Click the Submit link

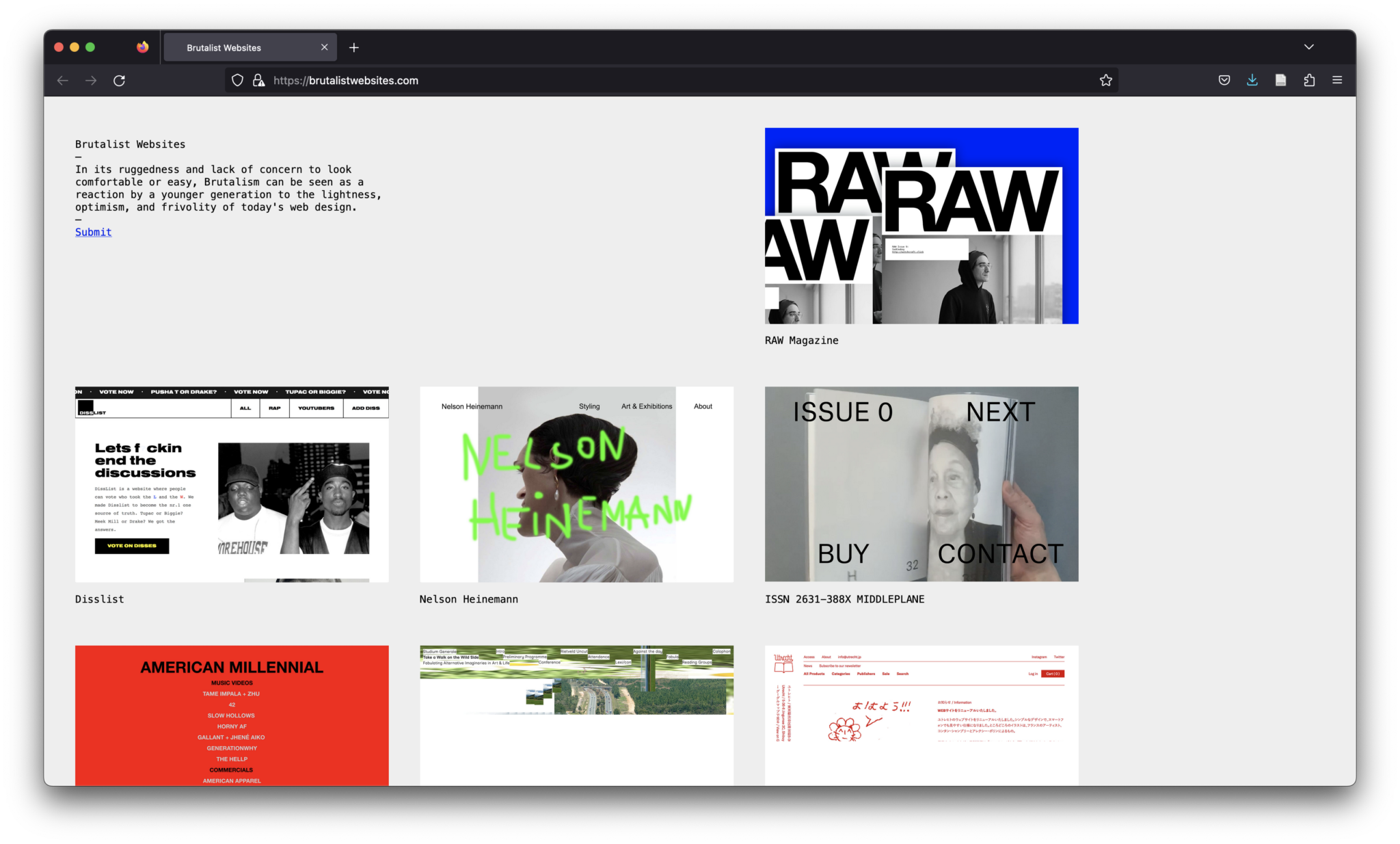pyautogui.click(x=93, y=233)
